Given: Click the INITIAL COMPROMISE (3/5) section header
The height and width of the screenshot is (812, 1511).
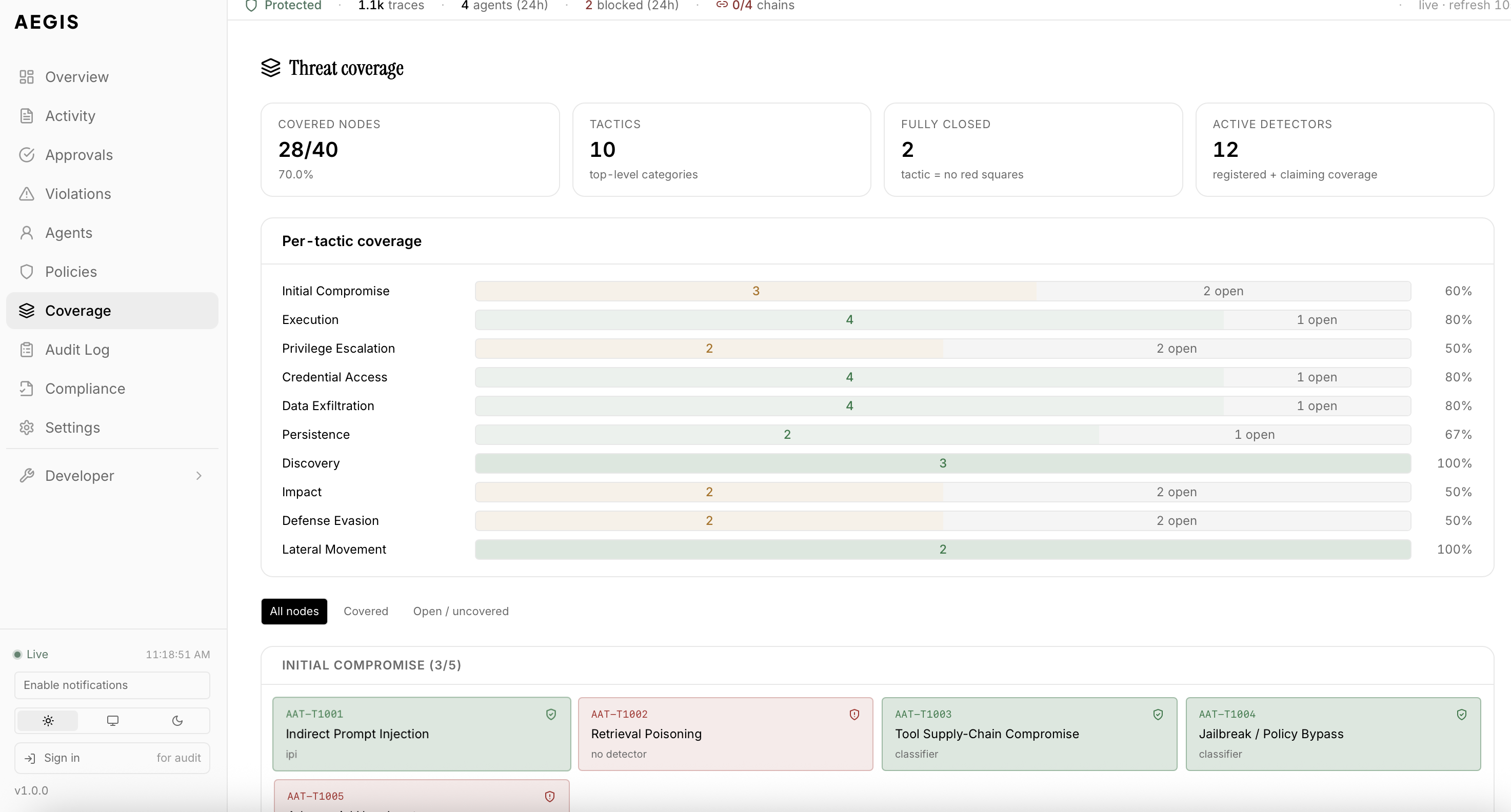Looking at the screenshot, I should (371, 665).
